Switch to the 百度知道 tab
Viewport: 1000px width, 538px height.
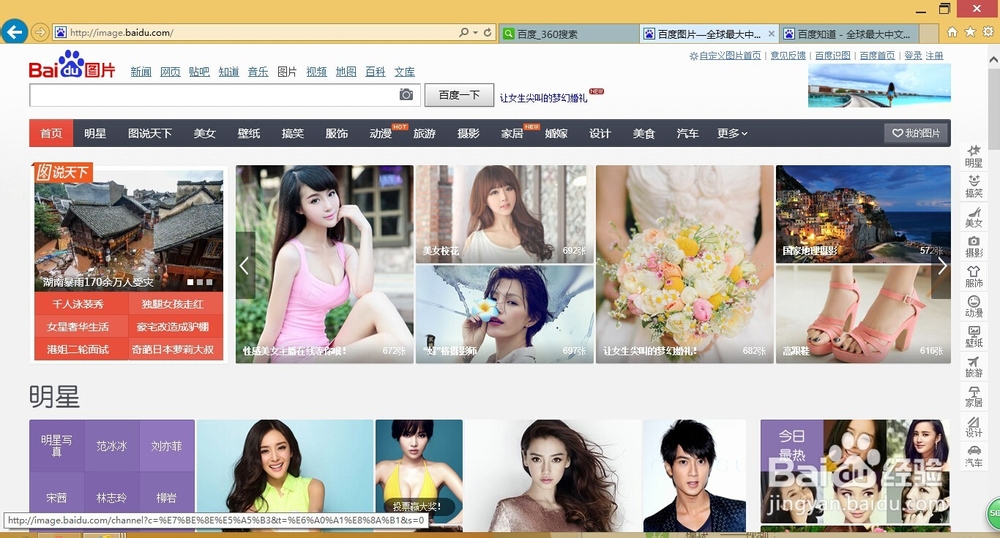coord(851,34)
